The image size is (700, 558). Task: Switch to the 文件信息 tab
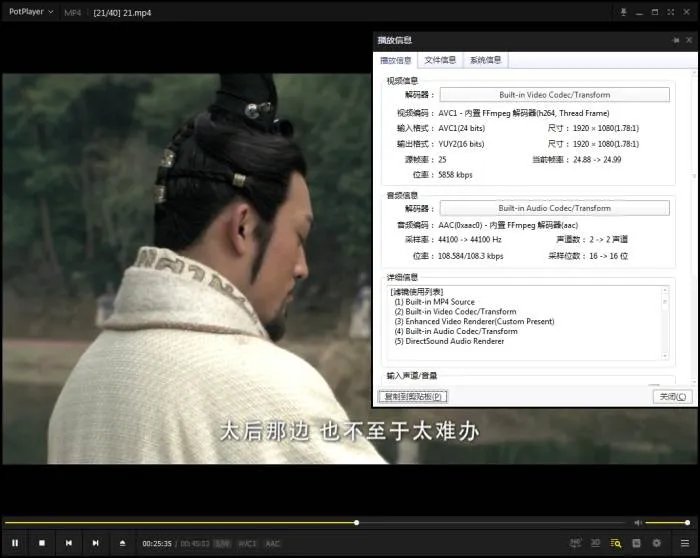440,60
